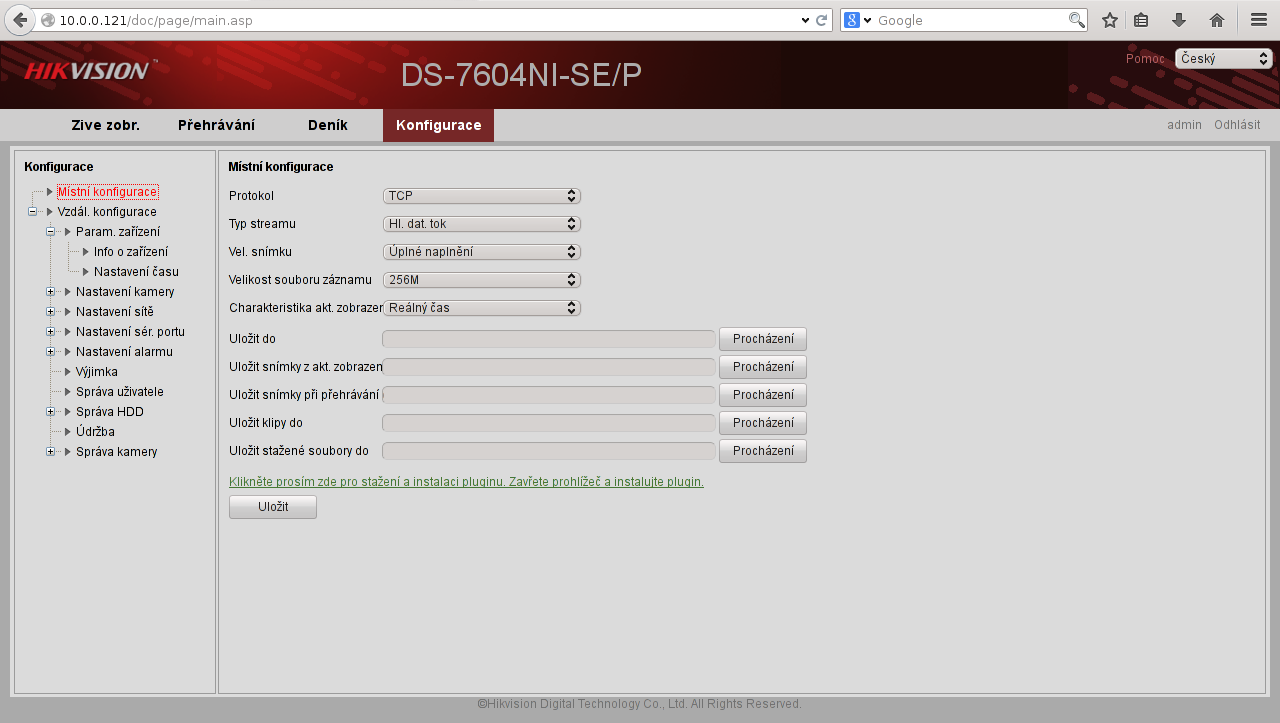Open Velikost souboru záznamu 256M dropdown
Screen dimensions: 1280x723
[x=482, y=280]
